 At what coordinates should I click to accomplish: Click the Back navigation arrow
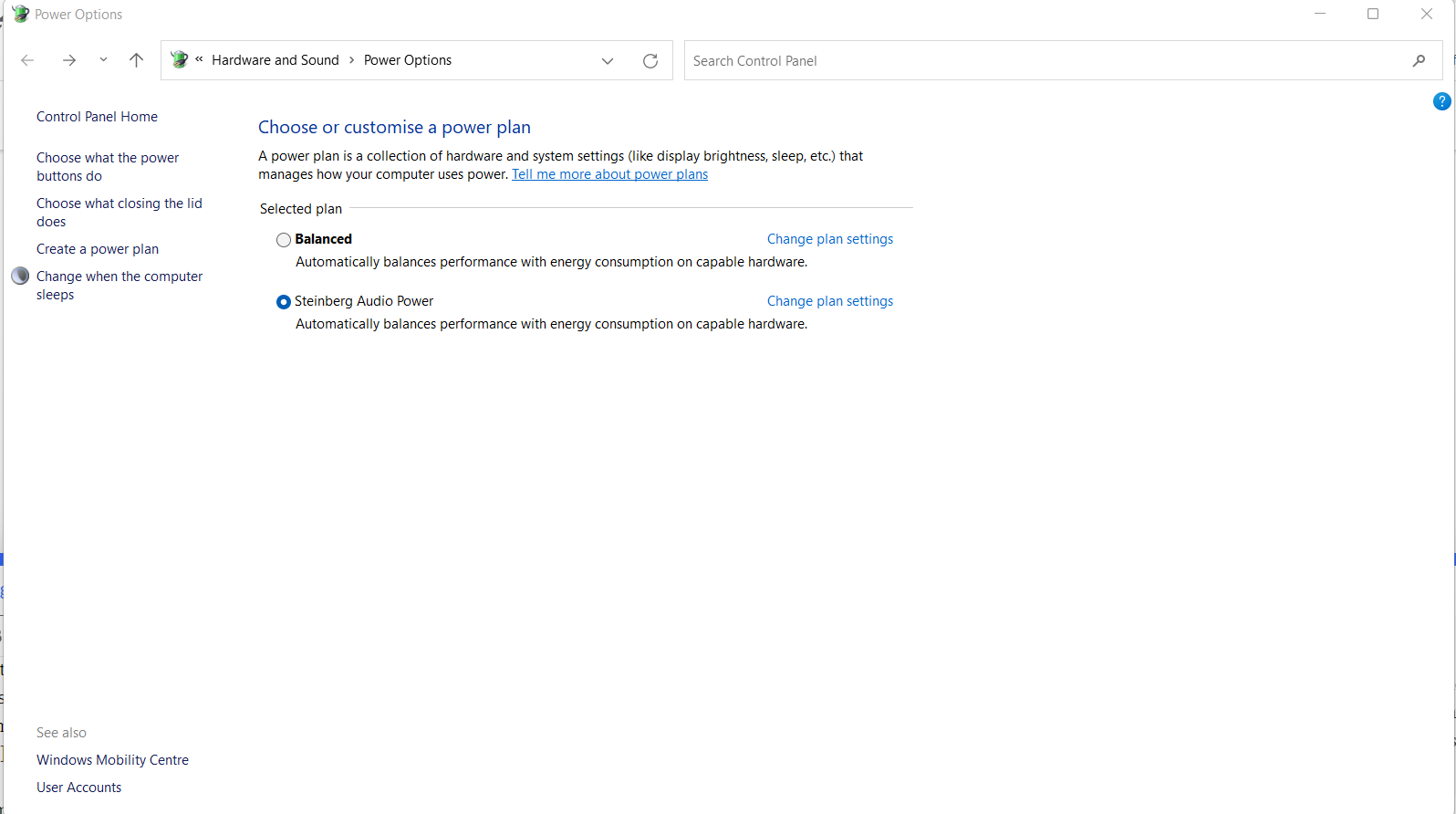(27, 60)
